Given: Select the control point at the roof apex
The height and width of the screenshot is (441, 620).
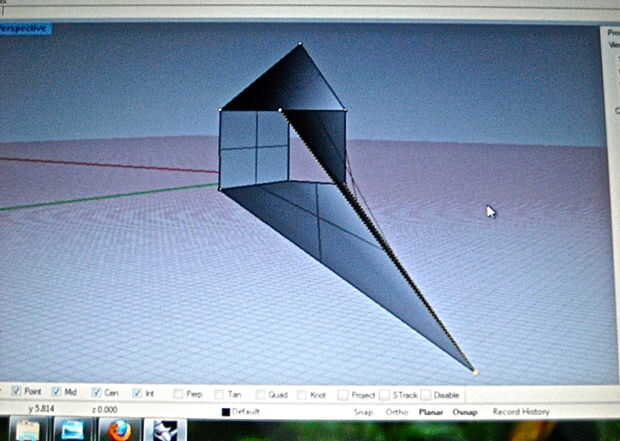Looking at the screenshot, I should point(300,44).
